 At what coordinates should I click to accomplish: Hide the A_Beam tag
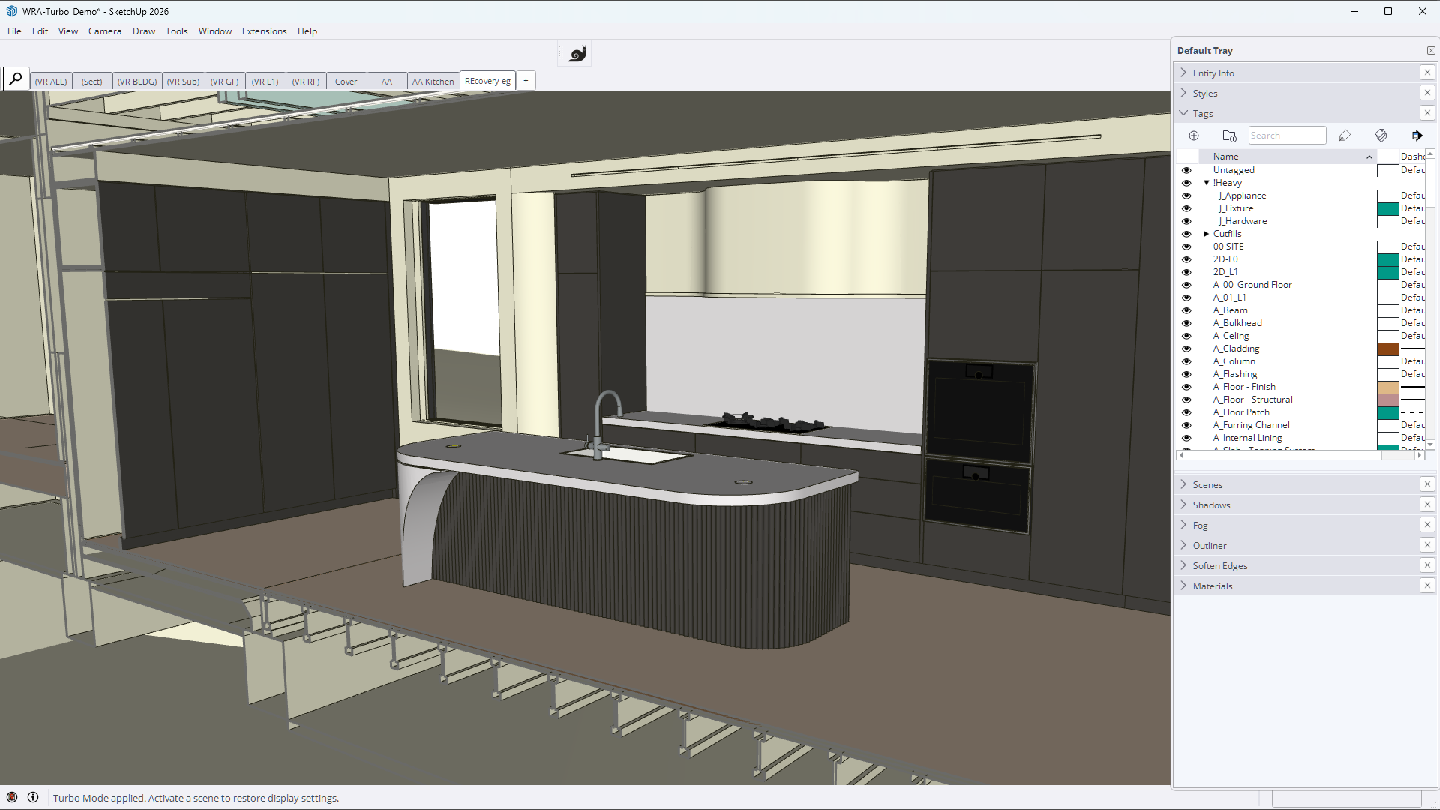point(1187,310)
